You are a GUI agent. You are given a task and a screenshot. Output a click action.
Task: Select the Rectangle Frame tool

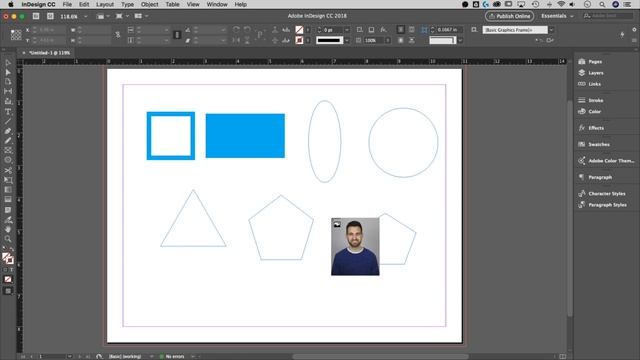pyautogui.click(x=8, y=151)
